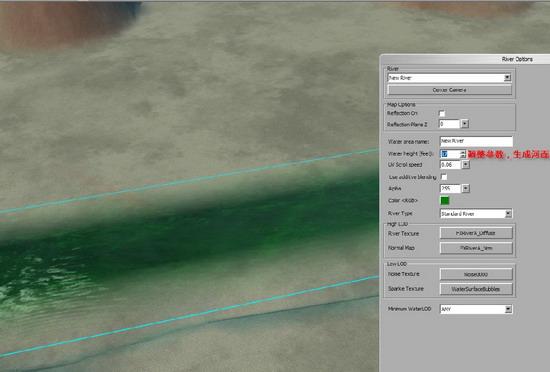Enable the Reflection On checkbox
The height and width of the screenshot is (372, 550).
442,113
